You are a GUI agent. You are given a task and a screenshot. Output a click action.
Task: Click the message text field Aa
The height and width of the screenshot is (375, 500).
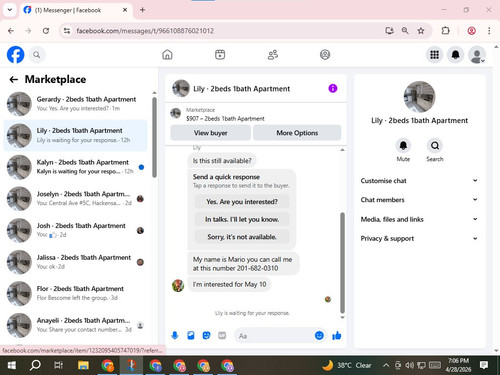274,336
